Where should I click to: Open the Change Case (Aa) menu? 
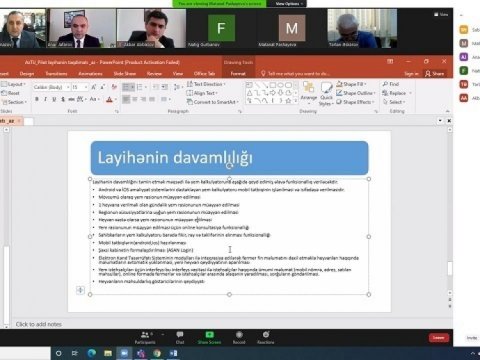94,99
